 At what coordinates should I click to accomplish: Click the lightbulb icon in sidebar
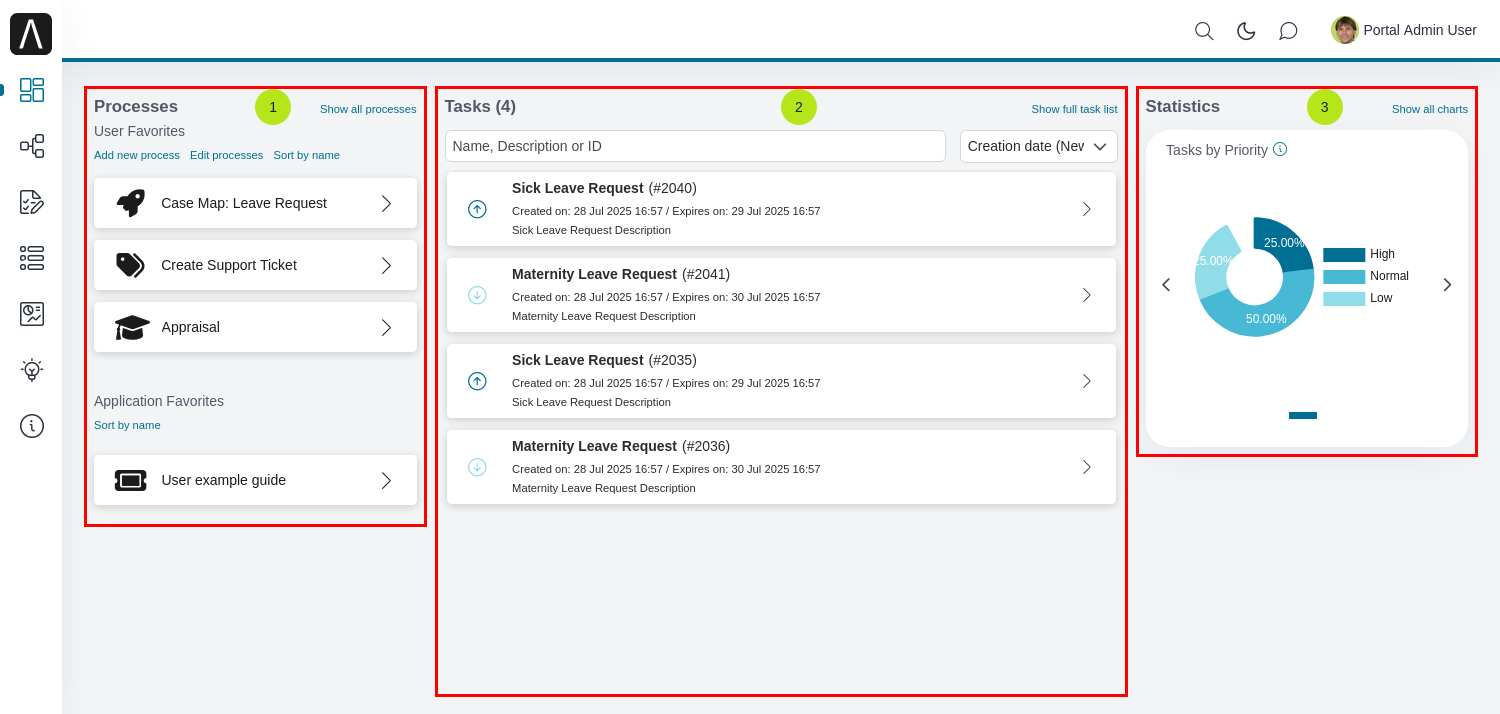point(32,370)
